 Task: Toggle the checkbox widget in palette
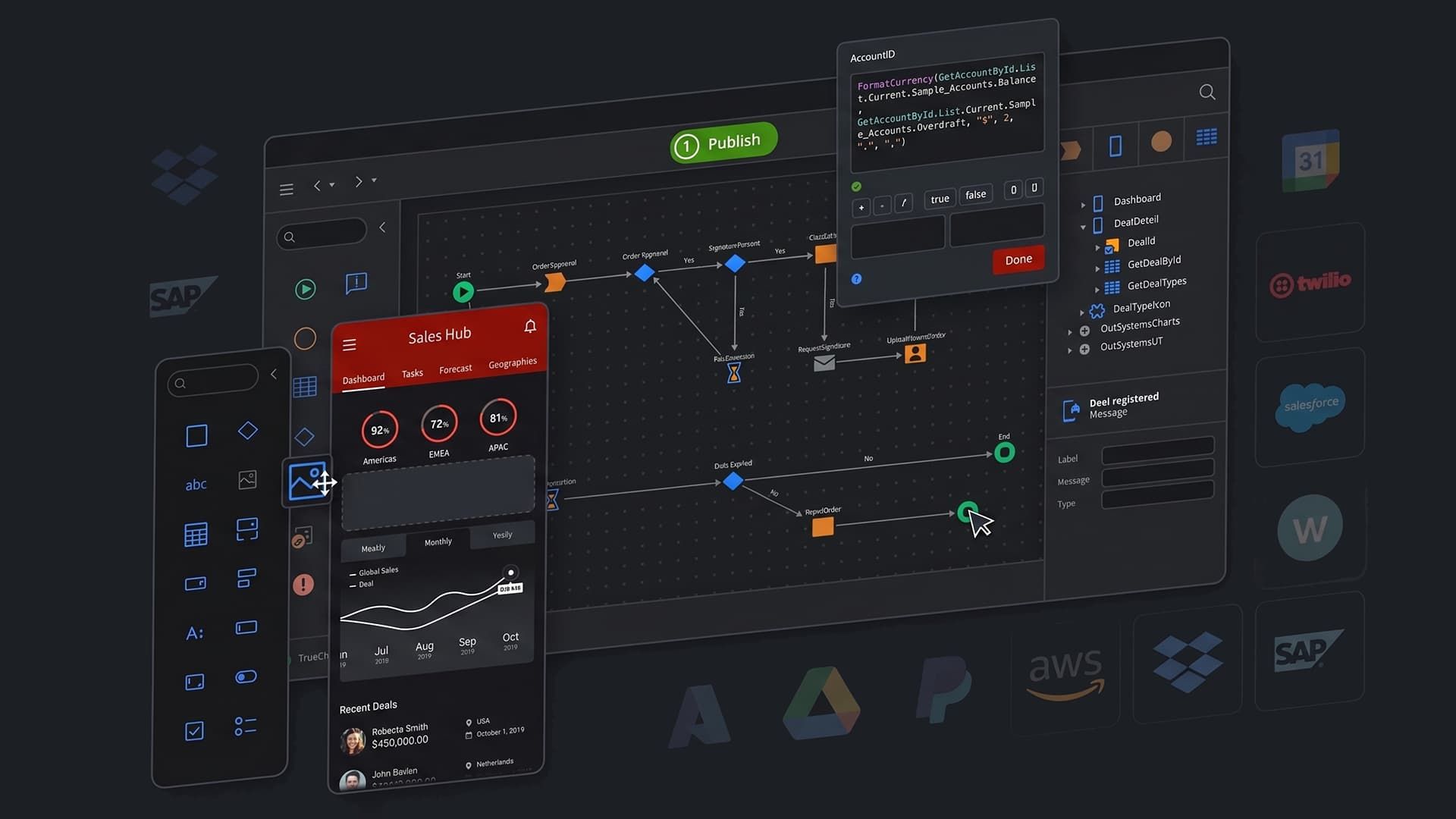pyautogui.click(x=194, y=731)
